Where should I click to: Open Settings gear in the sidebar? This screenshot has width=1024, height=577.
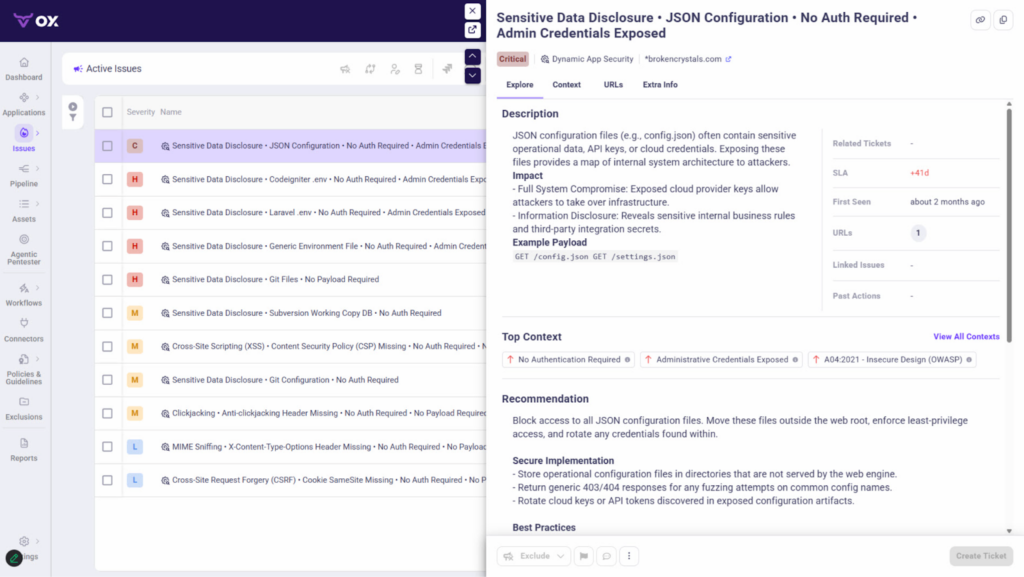pos(24,541)
